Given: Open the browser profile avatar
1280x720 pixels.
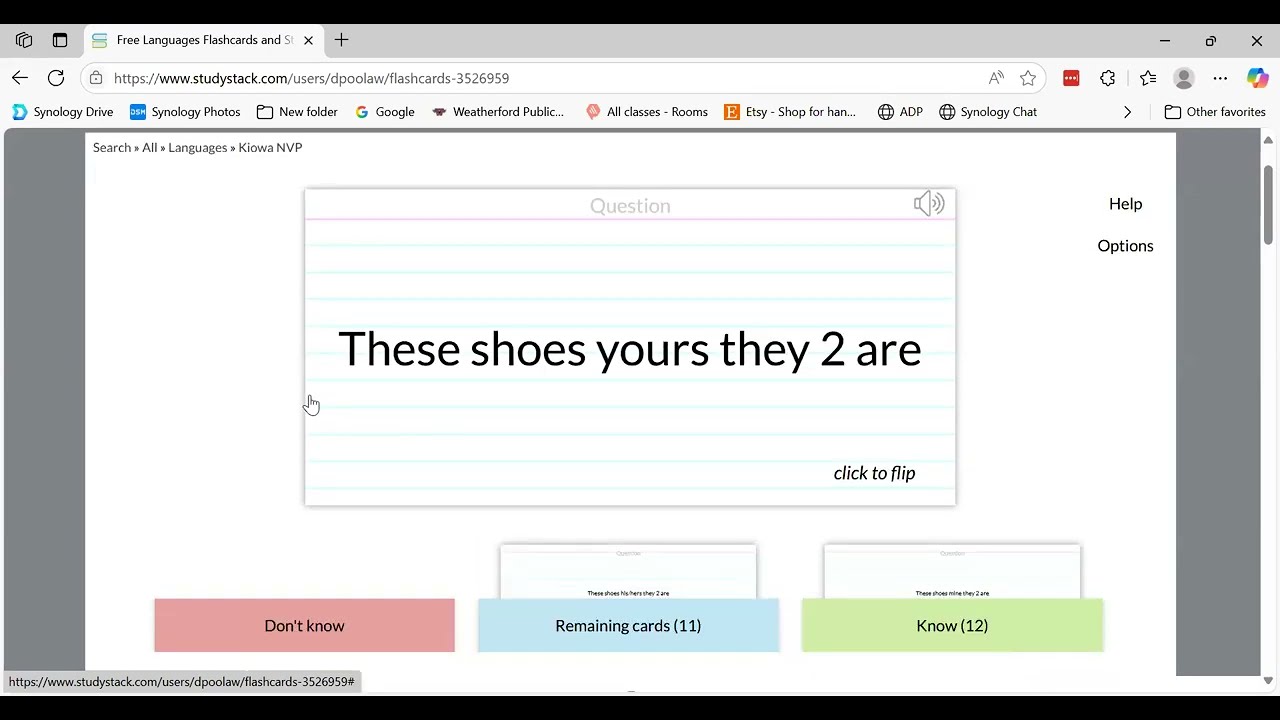Looking at the screenshot, I should pyautogui.click(x=1184, y=78).
